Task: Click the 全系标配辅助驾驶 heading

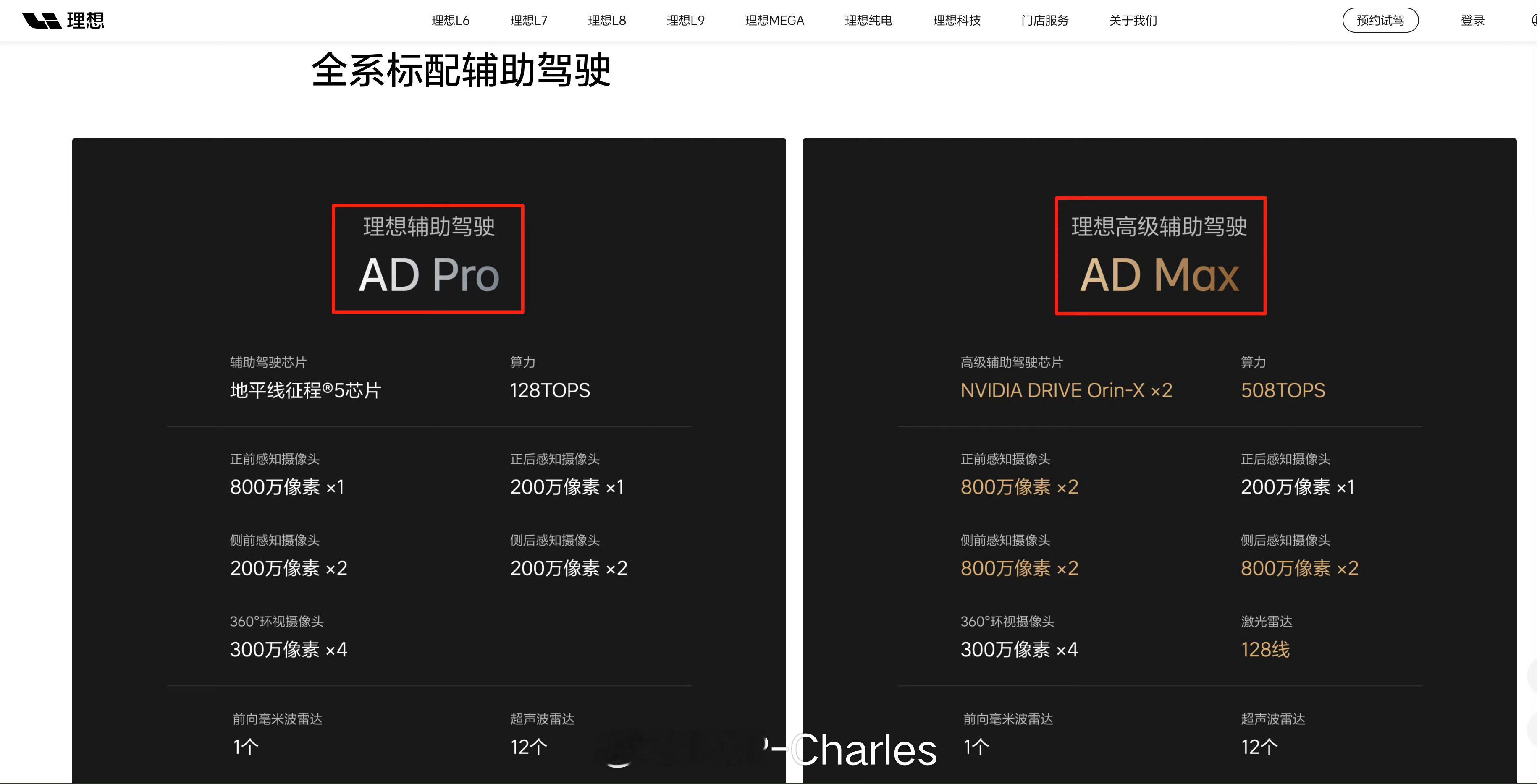Action: point(461,71)
